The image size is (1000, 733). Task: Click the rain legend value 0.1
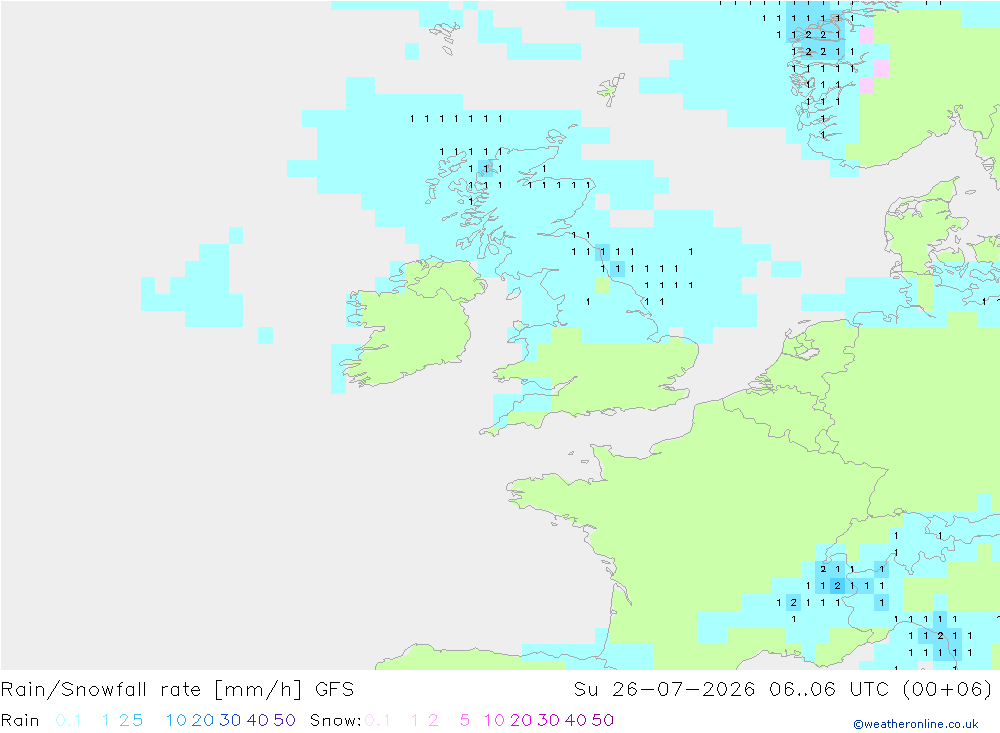click(x=68, y=720)
